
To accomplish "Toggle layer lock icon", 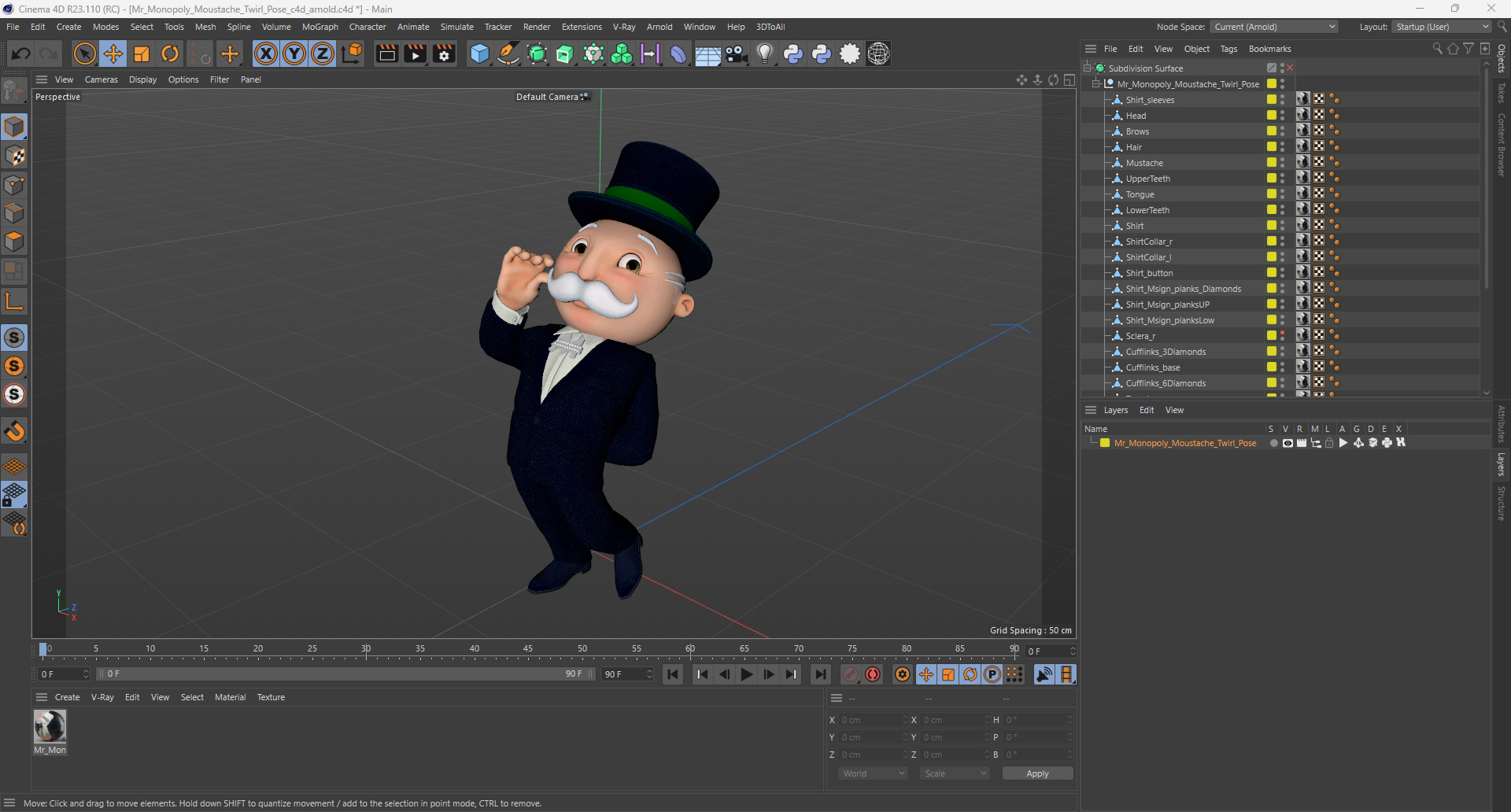I will (1329, 443).
